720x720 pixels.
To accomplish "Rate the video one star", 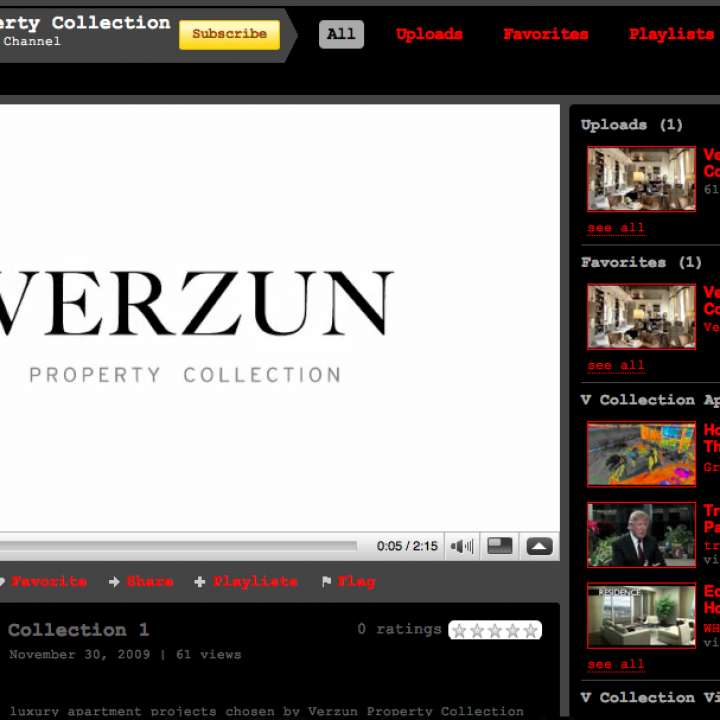I will coord(459,631).
